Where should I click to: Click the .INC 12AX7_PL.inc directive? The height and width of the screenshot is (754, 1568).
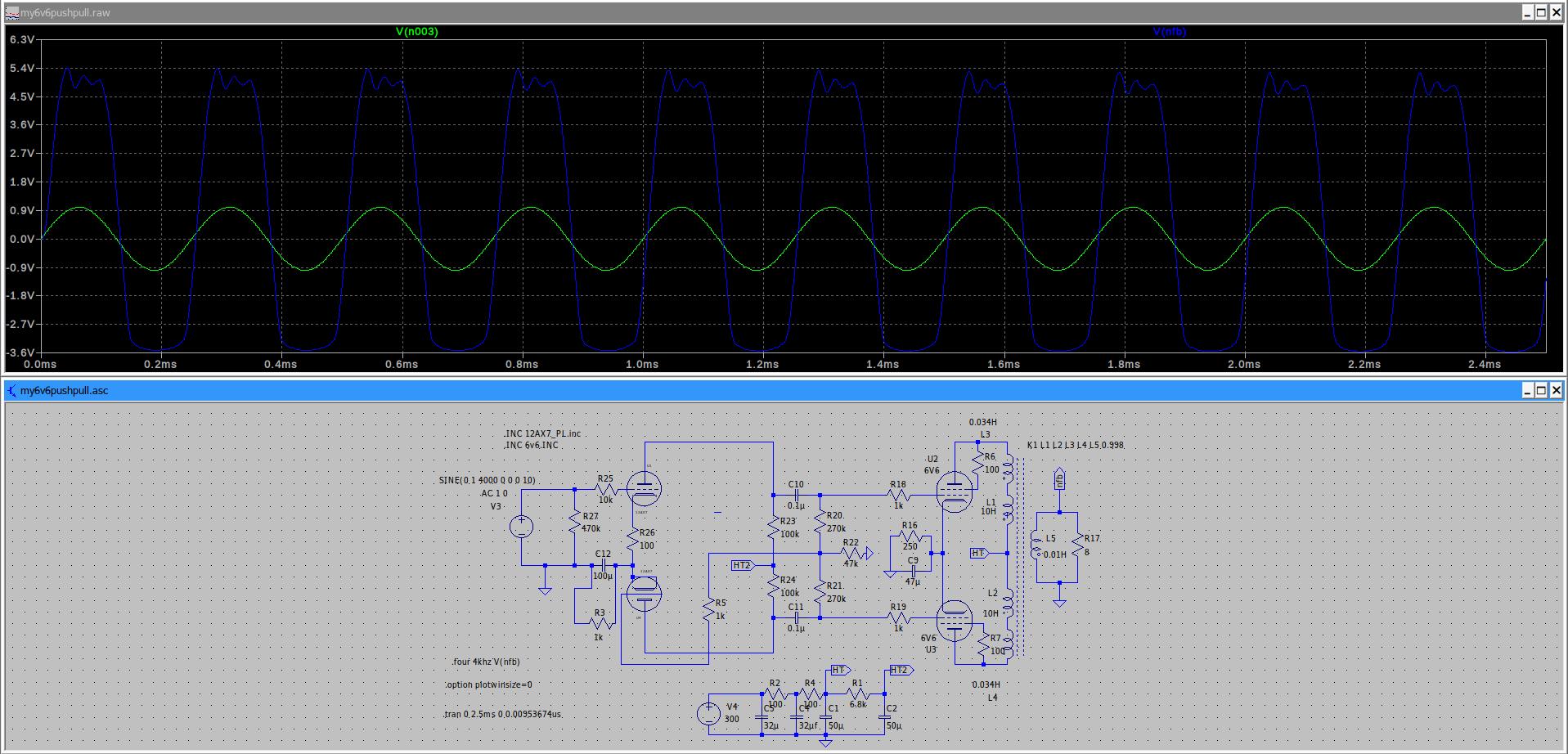542,433
